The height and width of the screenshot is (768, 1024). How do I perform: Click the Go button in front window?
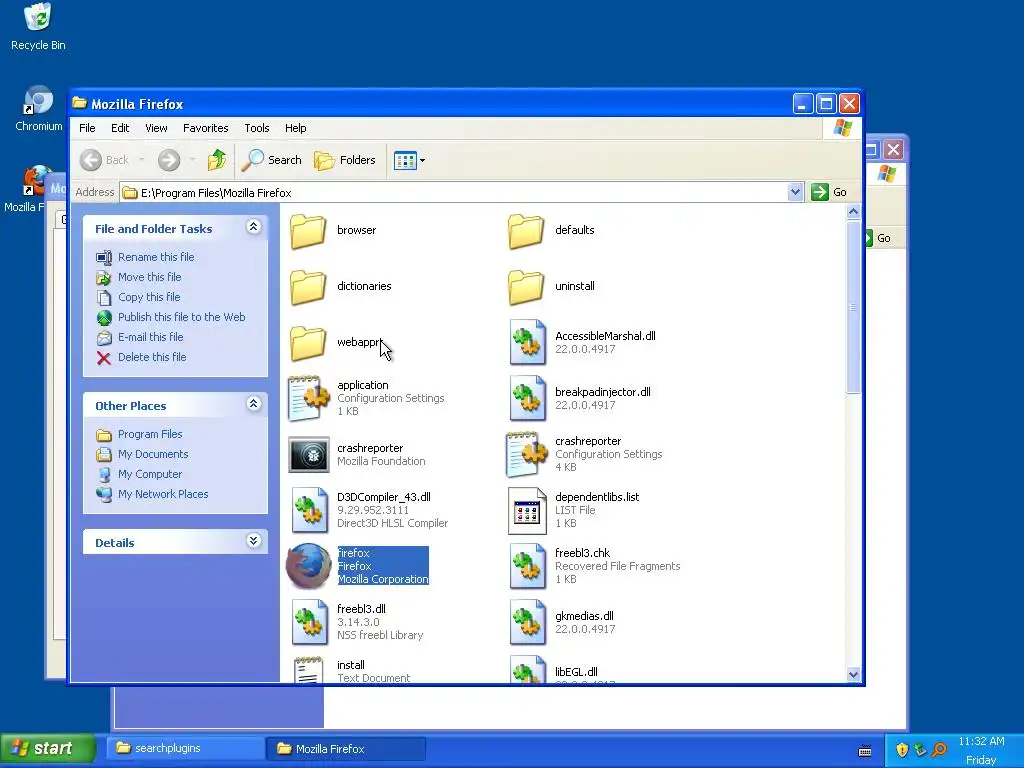coord(829,192)
